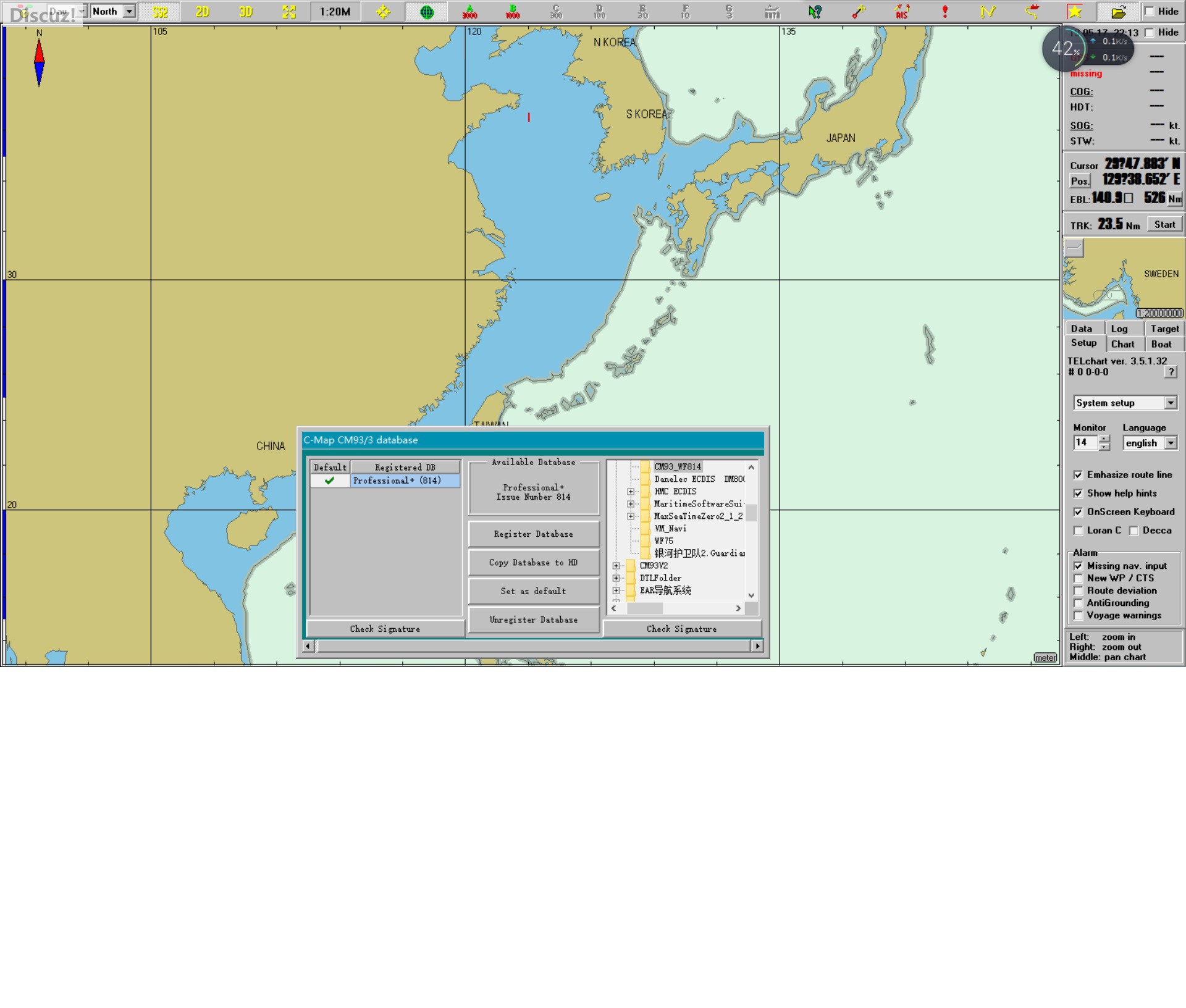Click Register Database button

click(x=533, y=534)
